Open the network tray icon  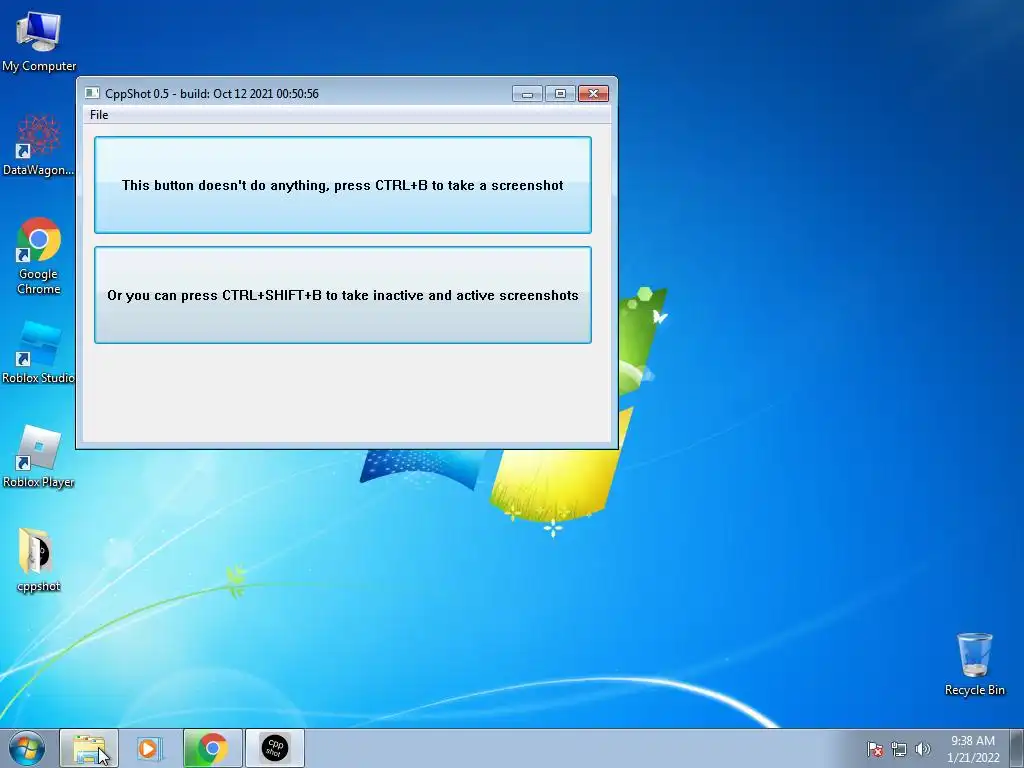coord(899,749)
